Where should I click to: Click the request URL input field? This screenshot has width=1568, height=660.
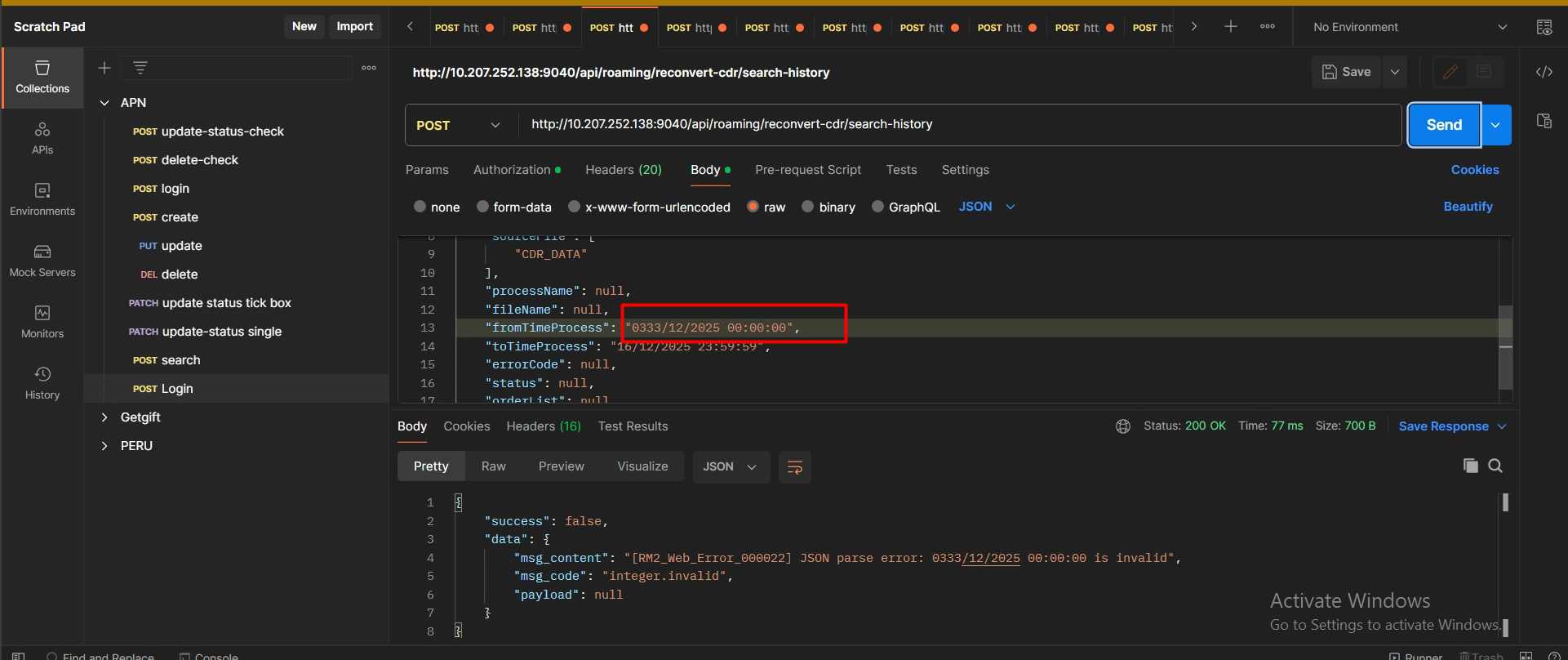(x=955, y=124)
